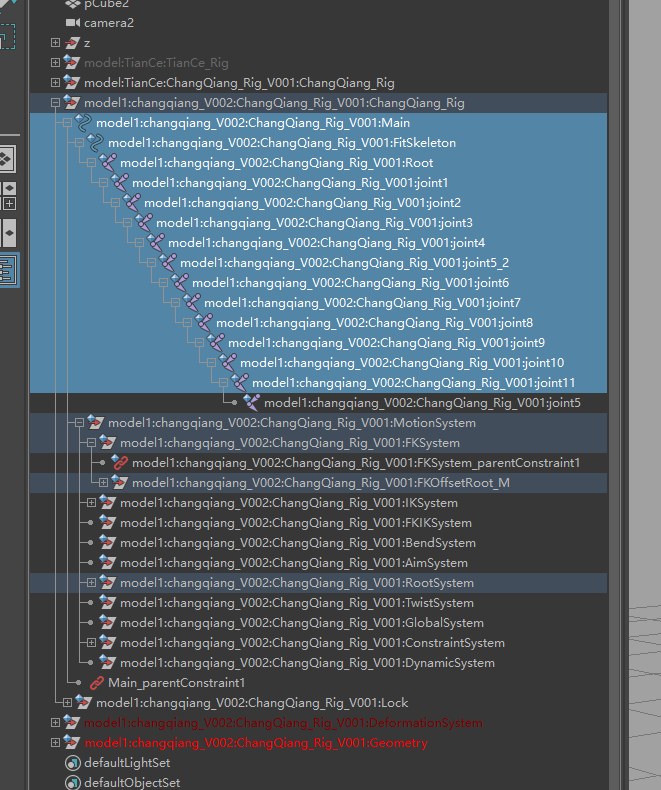661x790 pixels.
Task: Select the ChangQiang_Rig_V001:joint10 row label
Action: pos(402,363)
